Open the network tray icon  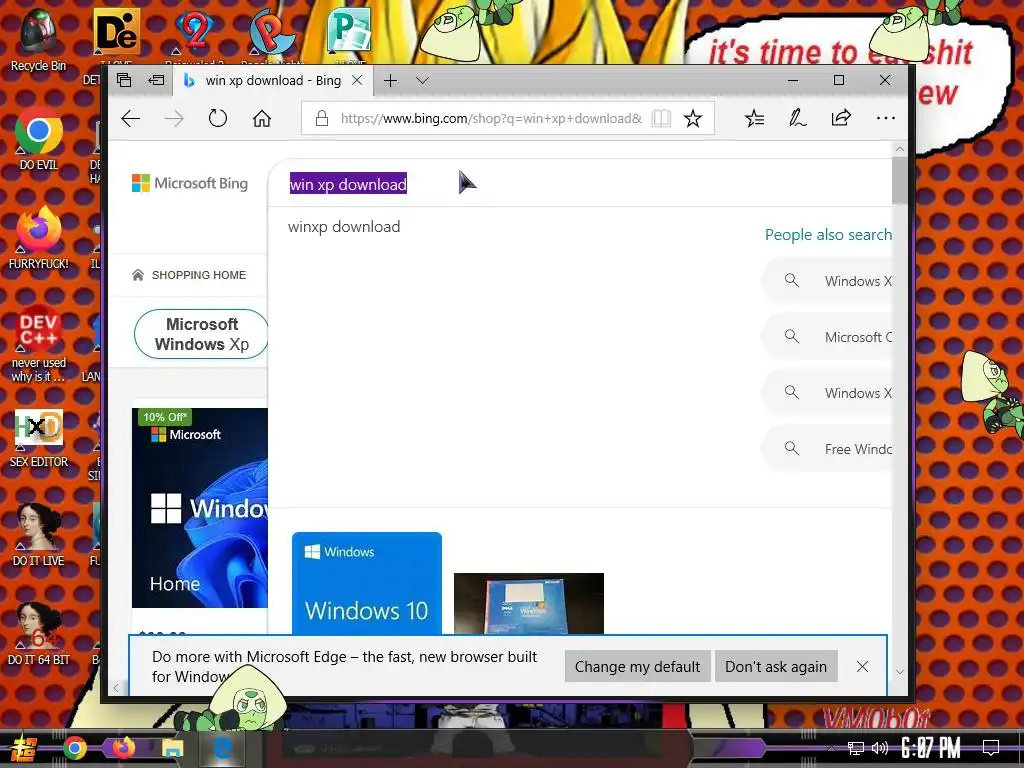856,748
